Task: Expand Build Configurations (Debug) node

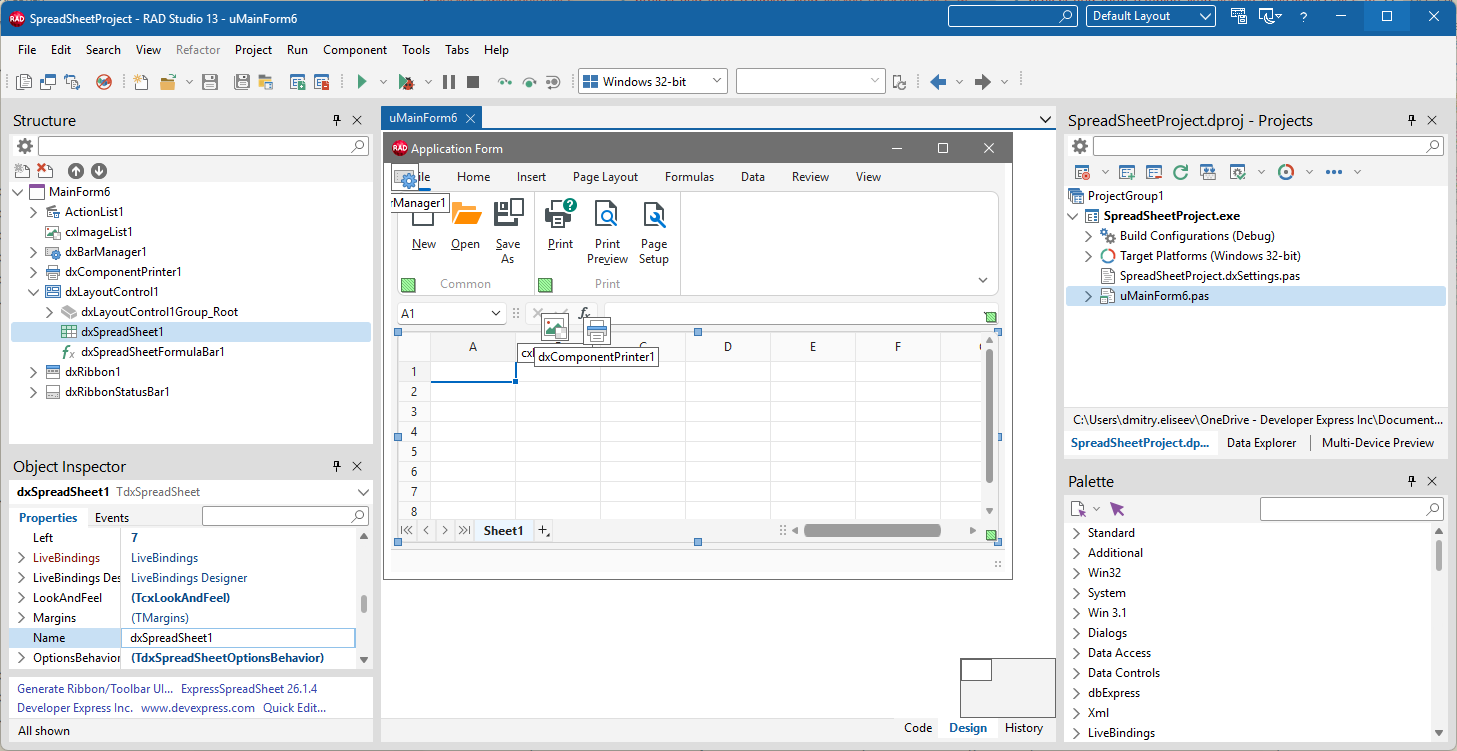Action: pos(1089,236)
